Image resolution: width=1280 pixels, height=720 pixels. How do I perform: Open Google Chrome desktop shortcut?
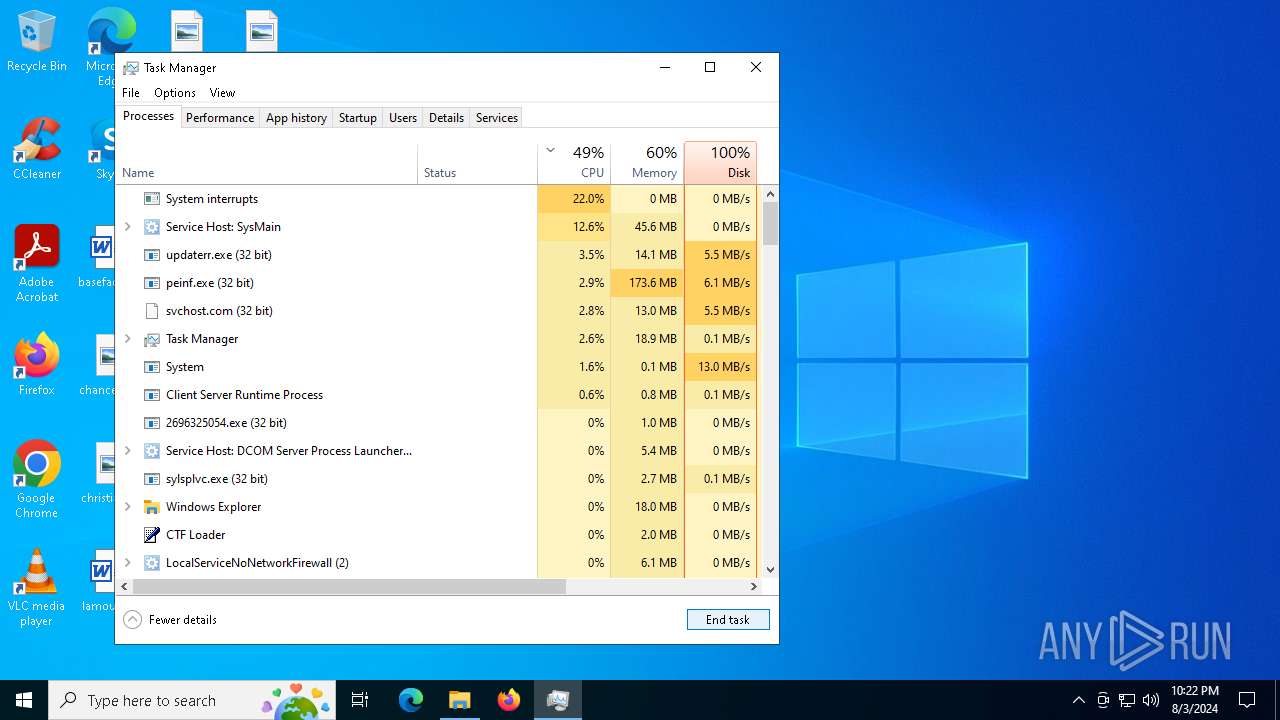pos(37,480)
